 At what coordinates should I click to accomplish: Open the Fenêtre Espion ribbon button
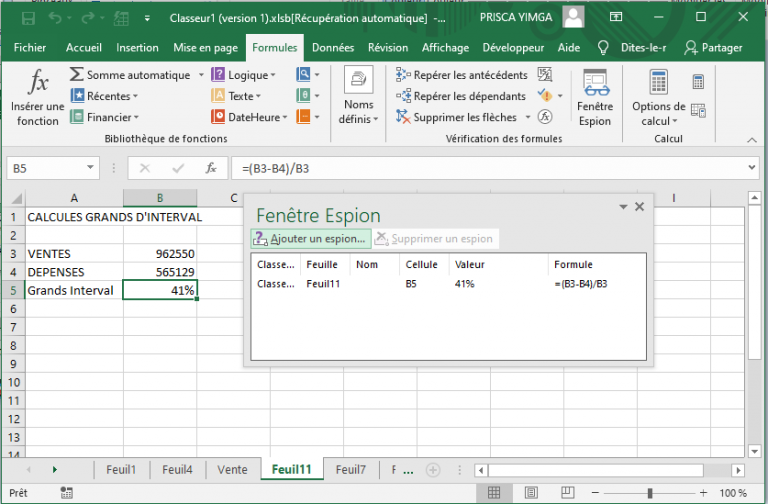[595, 98]
